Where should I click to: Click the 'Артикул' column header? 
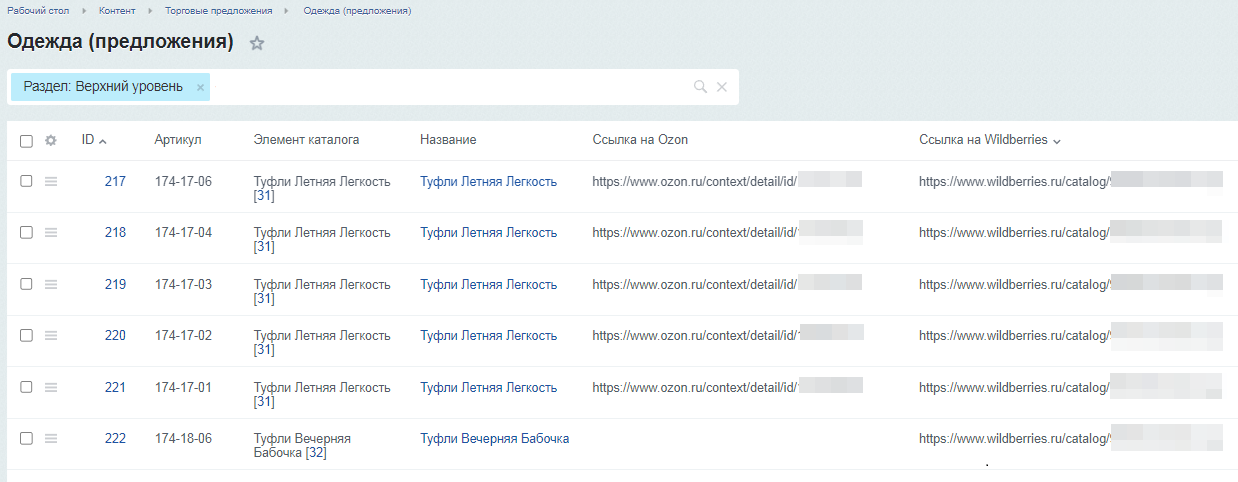click(178, 140)
